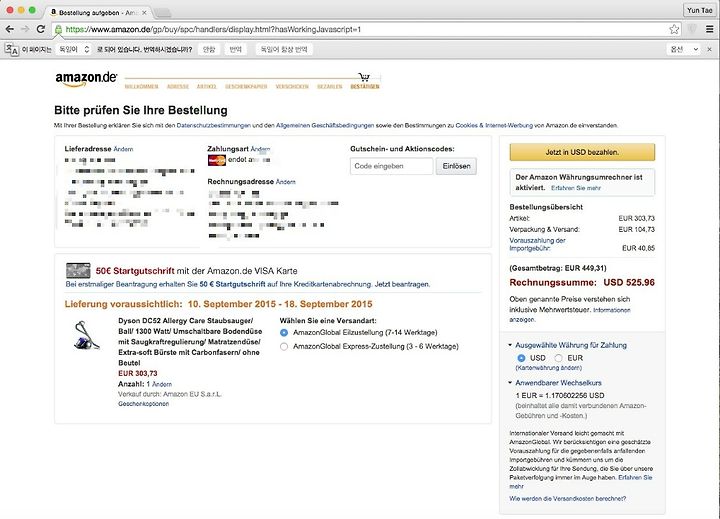Open Wie werden die Versandkosten berechnet link
This screenshot has width=720, height=519.
(568, 498)
